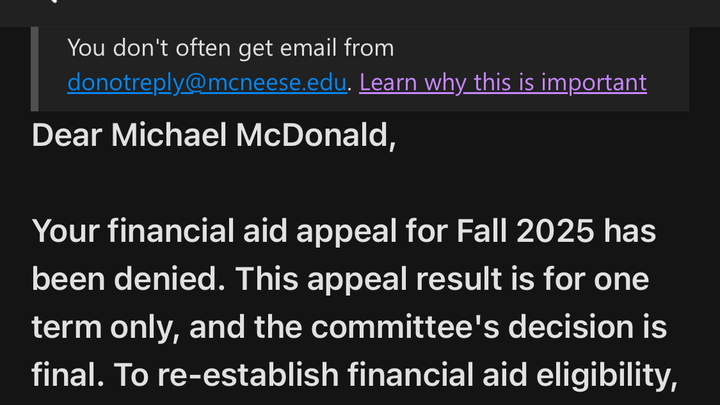Tap the "You don't often get email from" notice text
The height and width of the screenshot is (405, 720).
pyautogui.click(x=231, y=47)
